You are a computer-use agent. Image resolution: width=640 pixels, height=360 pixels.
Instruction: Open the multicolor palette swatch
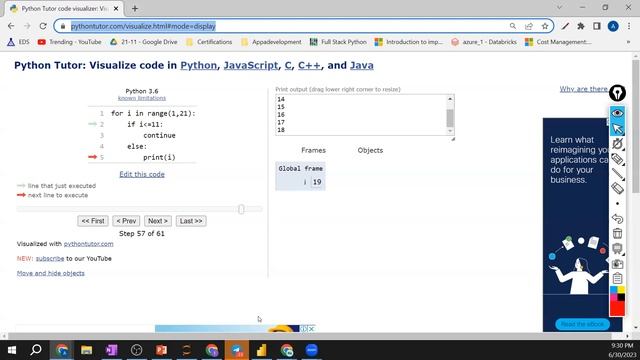[617, 293]
